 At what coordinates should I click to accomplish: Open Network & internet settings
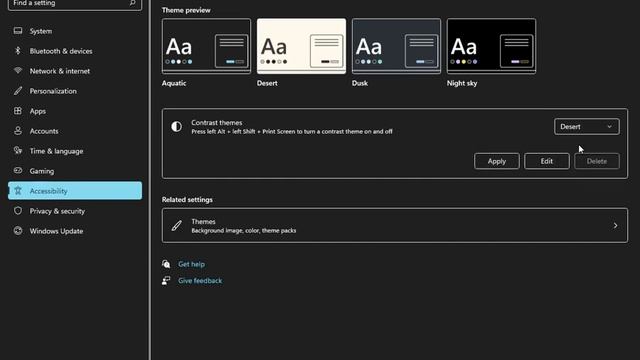point(75,71)
